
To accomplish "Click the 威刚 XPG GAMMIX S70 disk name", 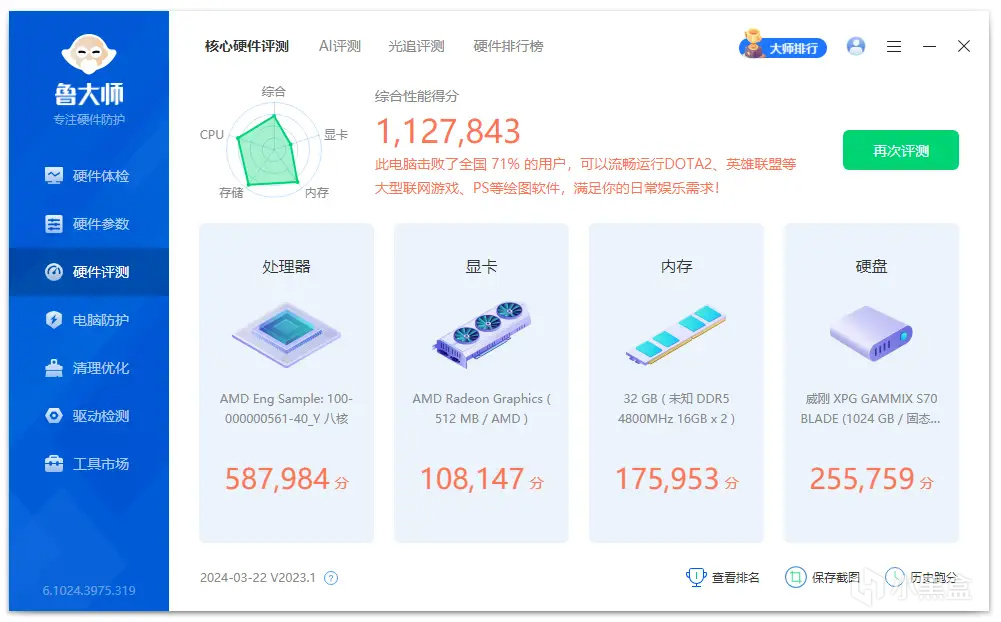I will click(871, 409).
